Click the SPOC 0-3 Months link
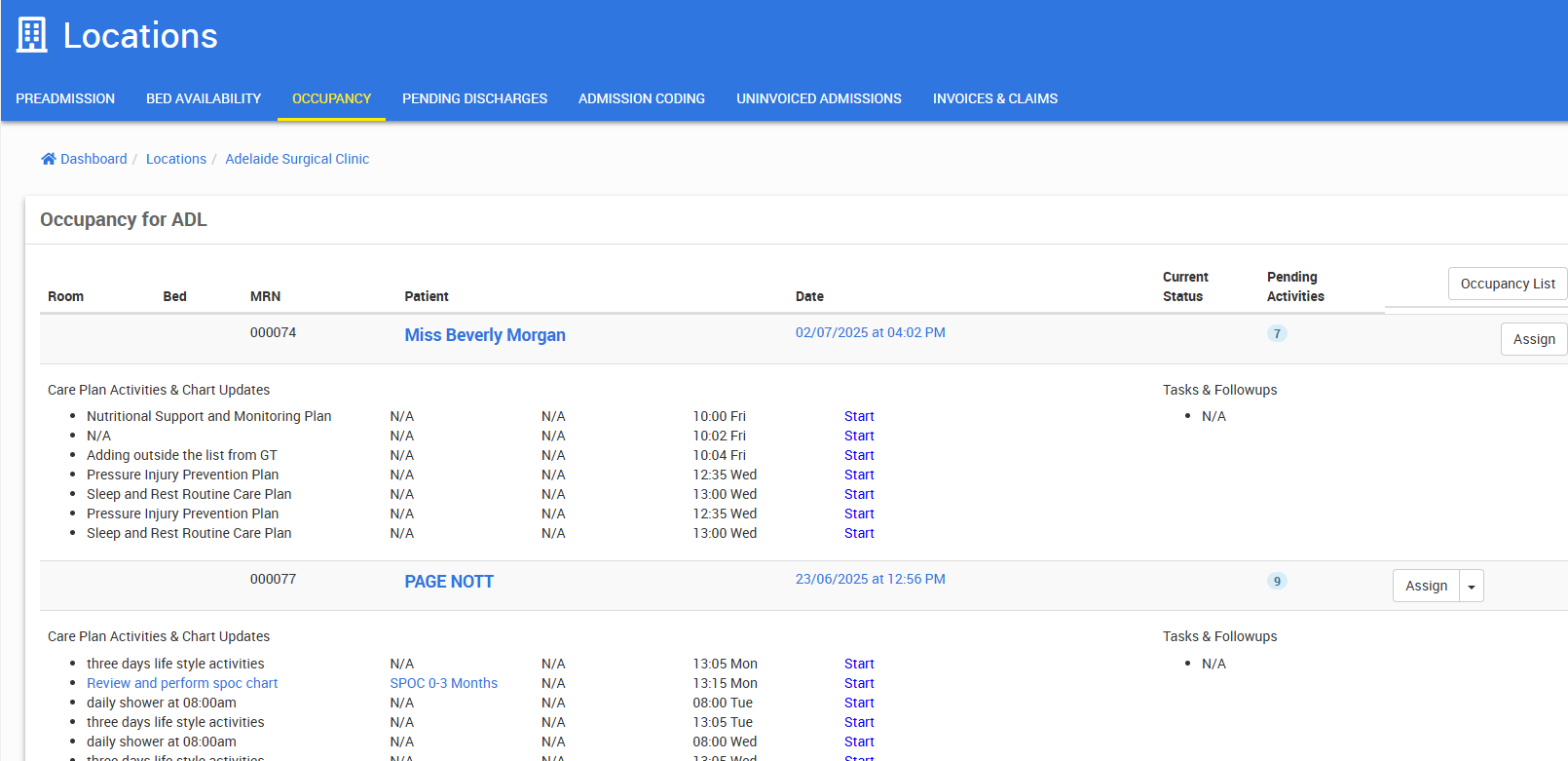The image size is (1568, 761). tap(443, 683)
